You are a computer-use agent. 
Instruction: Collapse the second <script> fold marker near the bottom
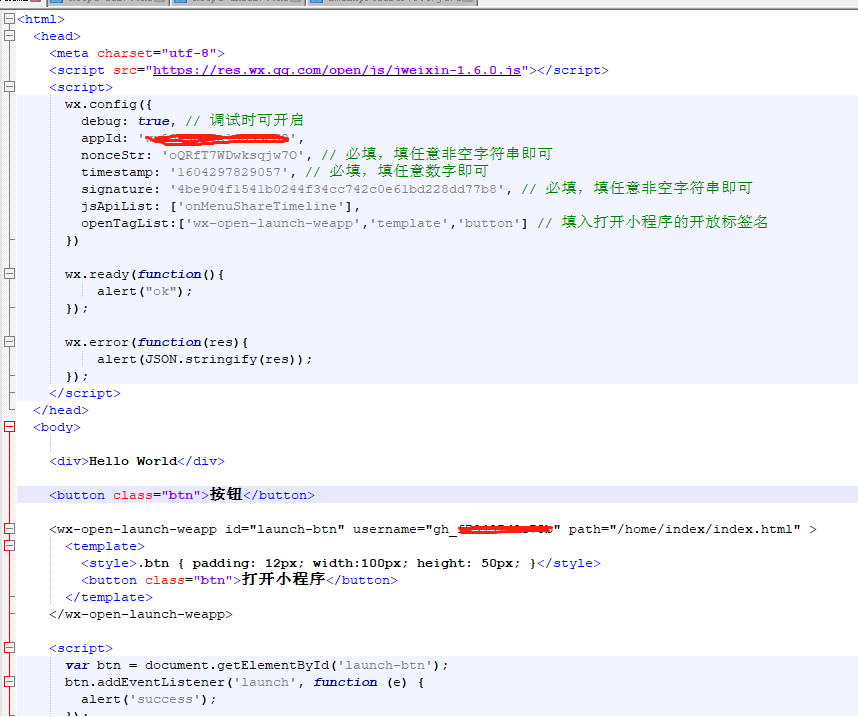(x=9, y=647)
